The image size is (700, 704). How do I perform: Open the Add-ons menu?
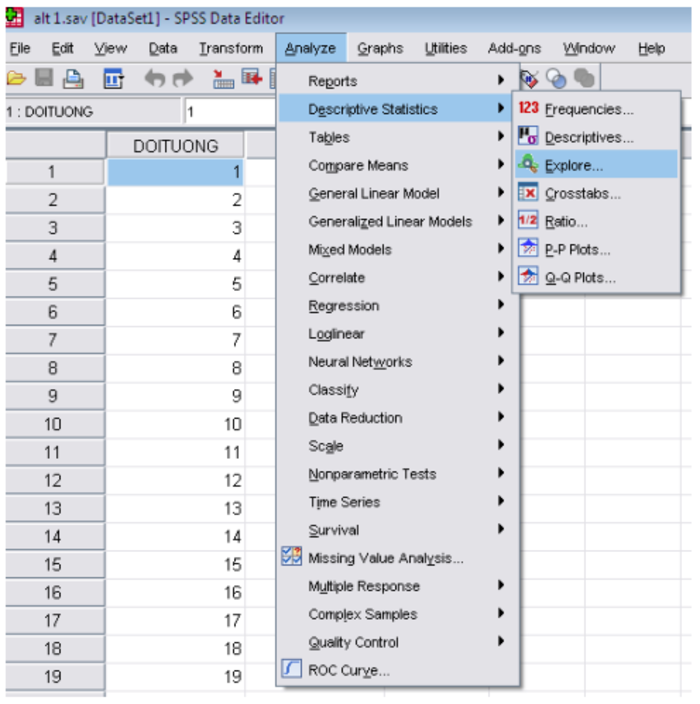coord(515,48)
